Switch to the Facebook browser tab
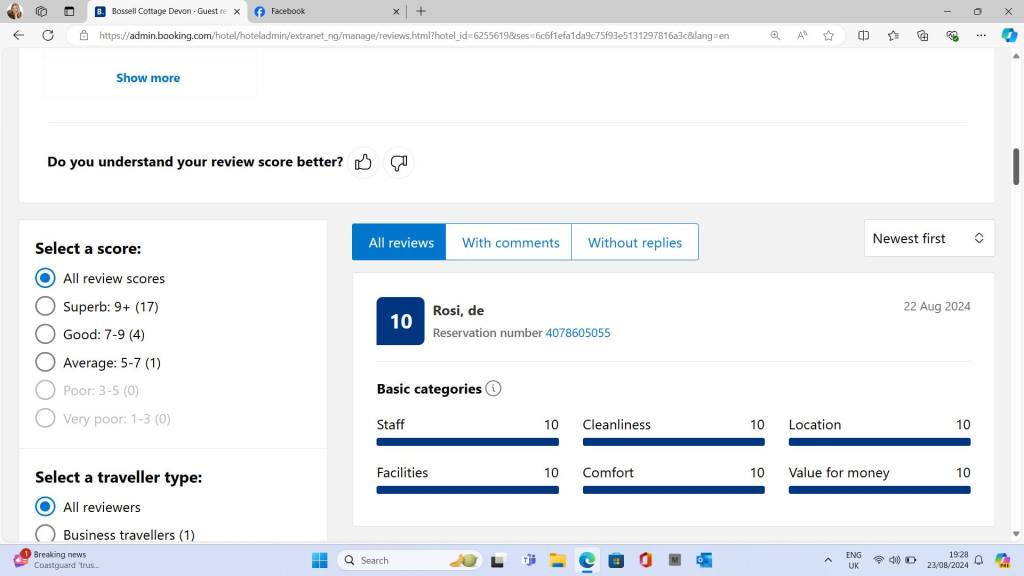Screen dimensions: 1024x576 coord(320,11)
